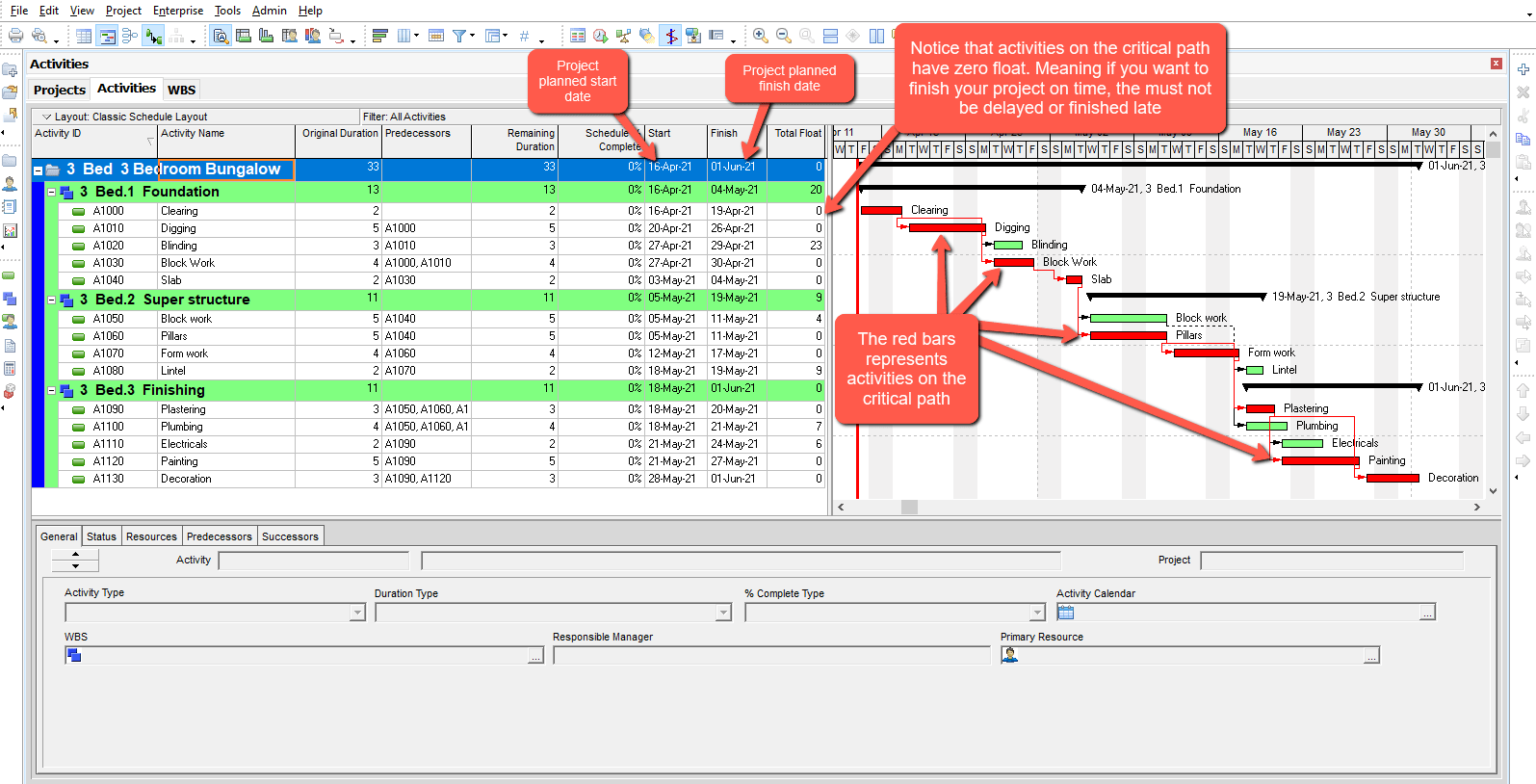1536x784 pixels.
Task: Open the Filter funnel tool
Action: (x=459, y=36)
